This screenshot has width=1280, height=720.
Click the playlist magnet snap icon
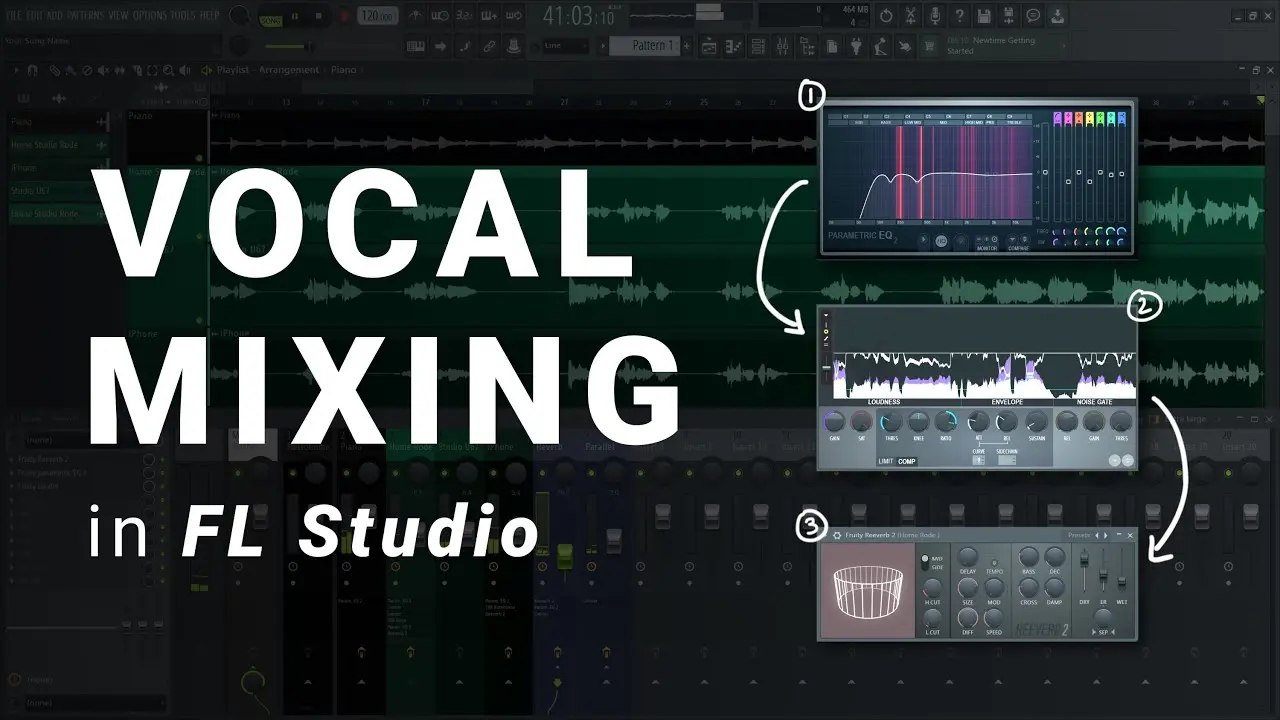coord(32,70)
